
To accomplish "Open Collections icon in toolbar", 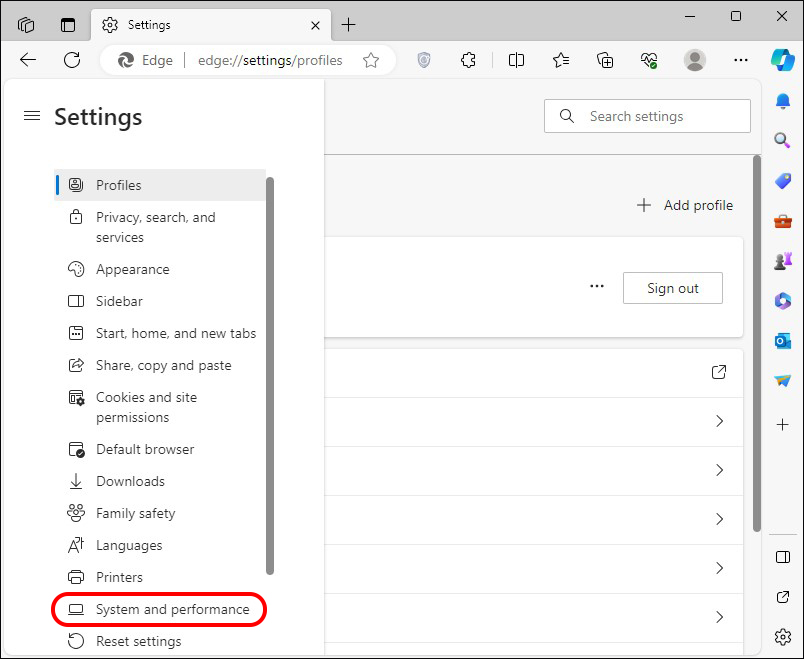I will [605, 60].
